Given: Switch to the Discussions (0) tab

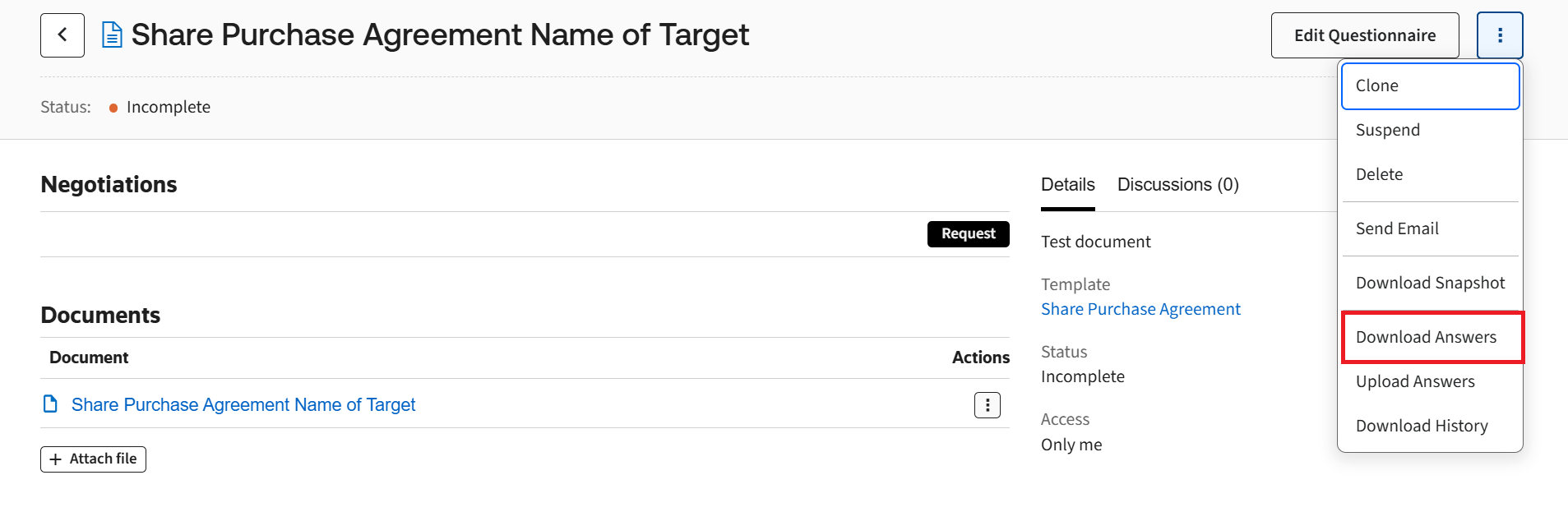Looking at the screenshot, I should [x=1177, y=185].
